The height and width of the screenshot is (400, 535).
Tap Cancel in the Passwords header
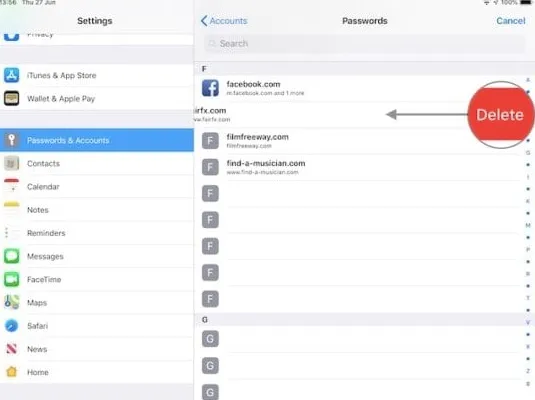510,21
